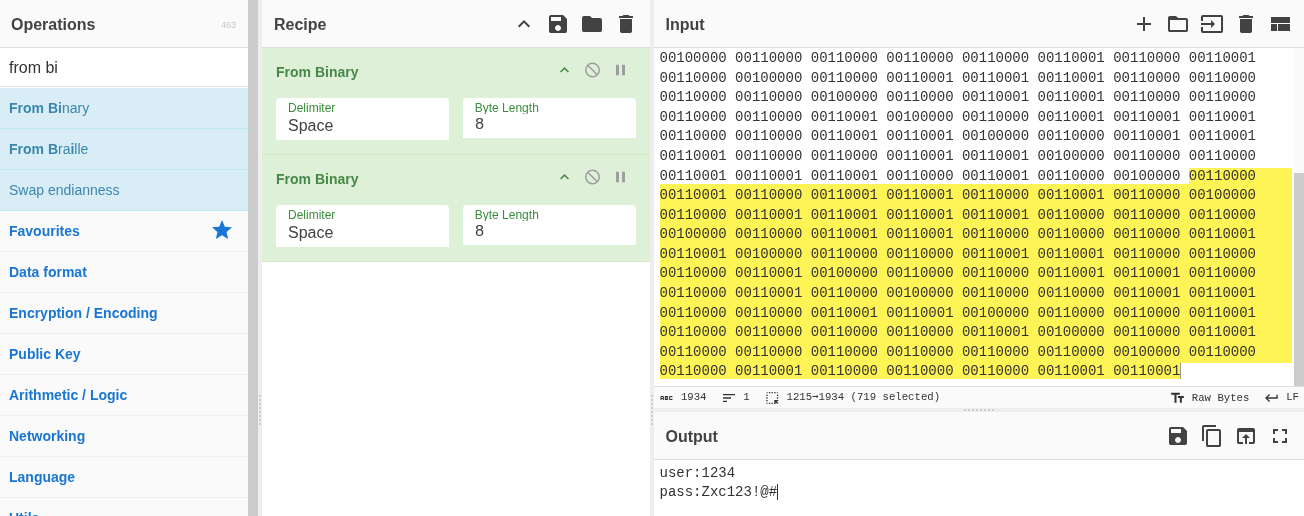Viewport: 1304px width, 516px height.
Task: Clear the recipe with the trash icon
Action: click(626, 24)
